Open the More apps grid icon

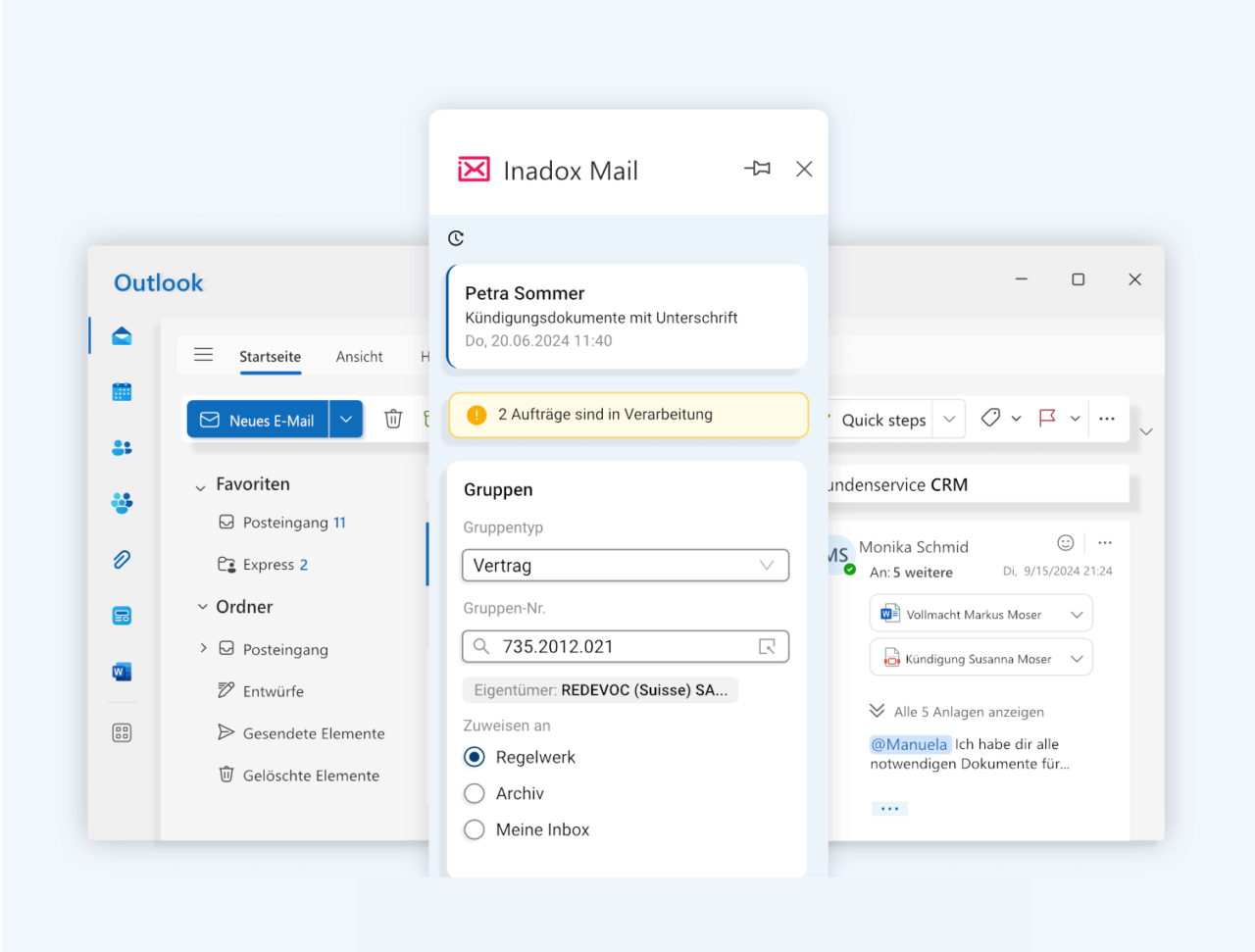pos(122,732)
